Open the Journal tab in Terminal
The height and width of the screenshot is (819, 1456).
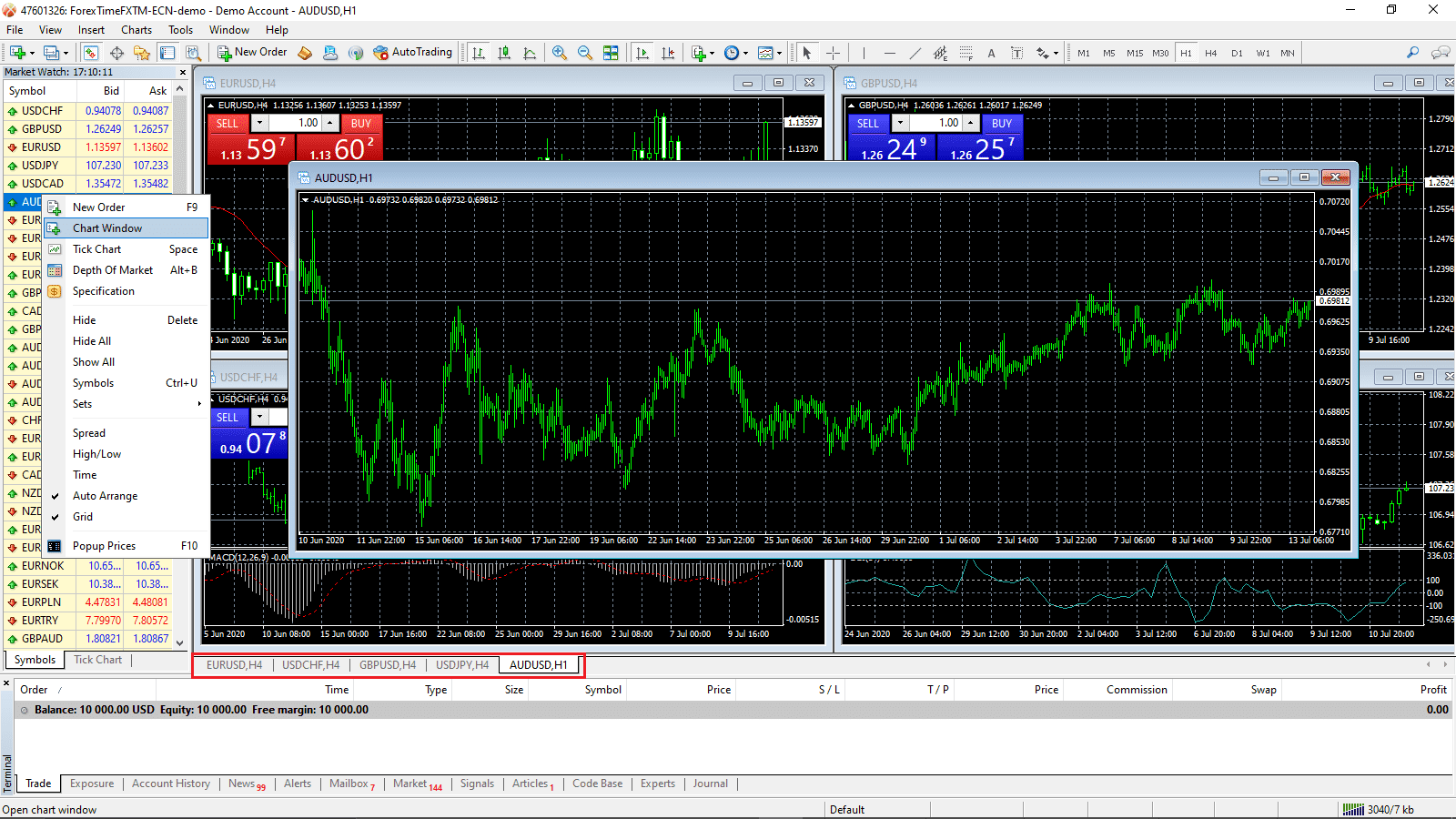click(710, 784)
